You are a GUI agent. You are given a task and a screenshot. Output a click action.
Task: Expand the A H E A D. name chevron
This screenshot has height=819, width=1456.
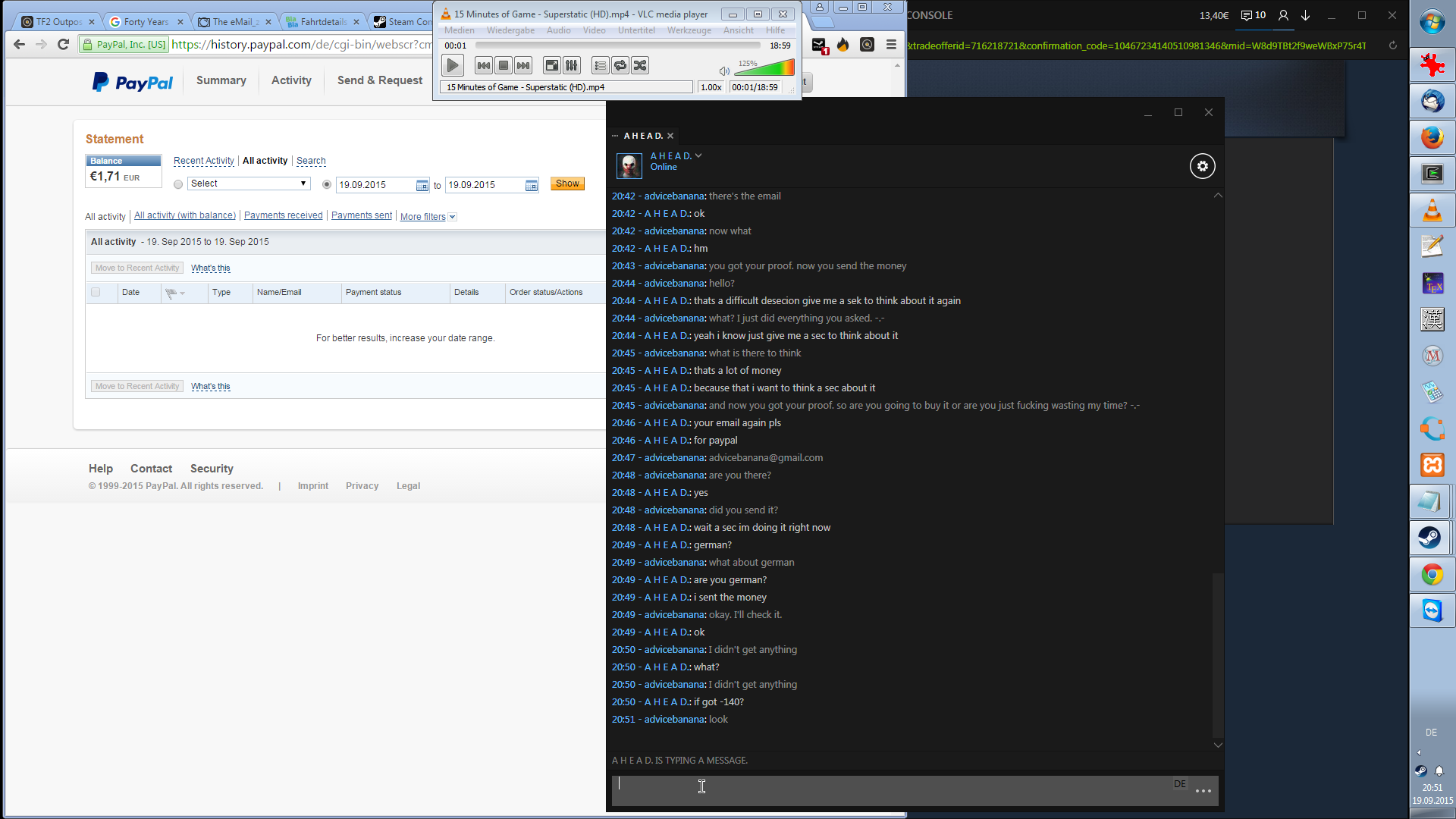(698, 155)
